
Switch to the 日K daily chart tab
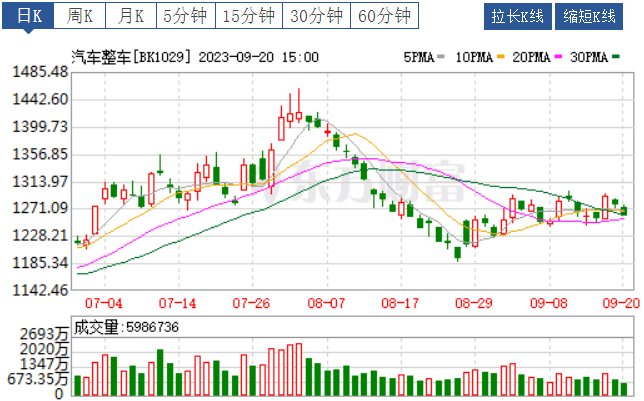tap(27, 16)
